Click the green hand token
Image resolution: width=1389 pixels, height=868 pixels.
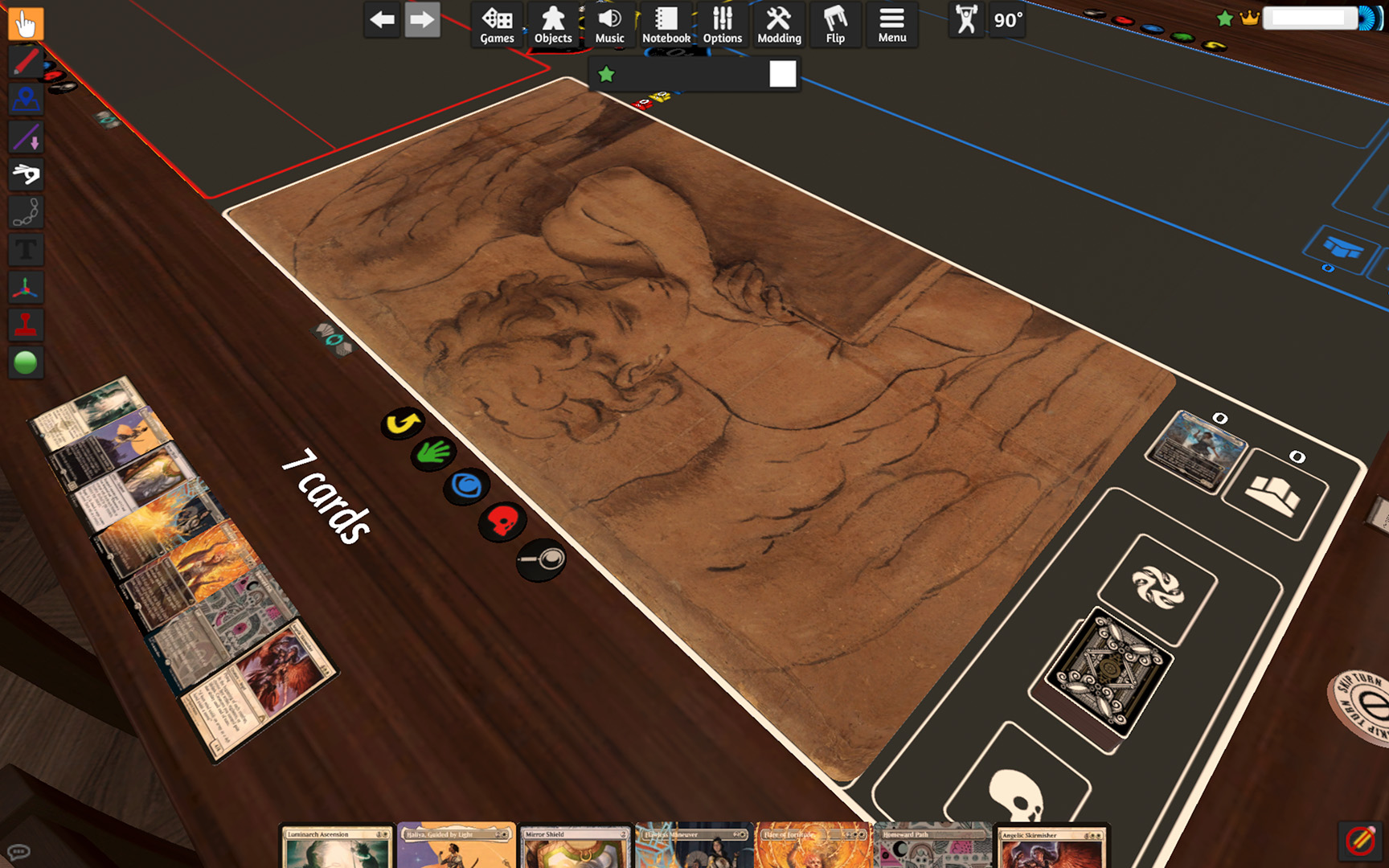(433, 453)
